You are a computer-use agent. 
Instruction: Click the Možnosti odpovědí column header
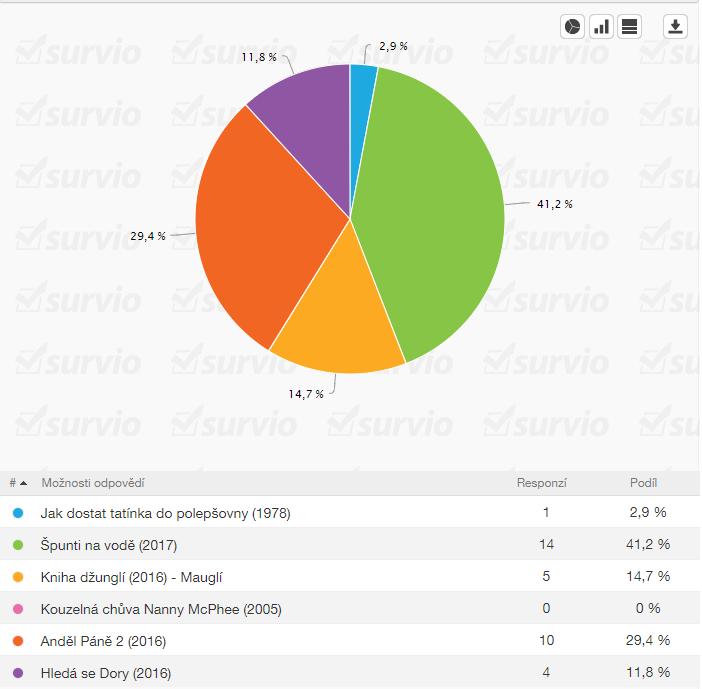(x=93, y=483)
